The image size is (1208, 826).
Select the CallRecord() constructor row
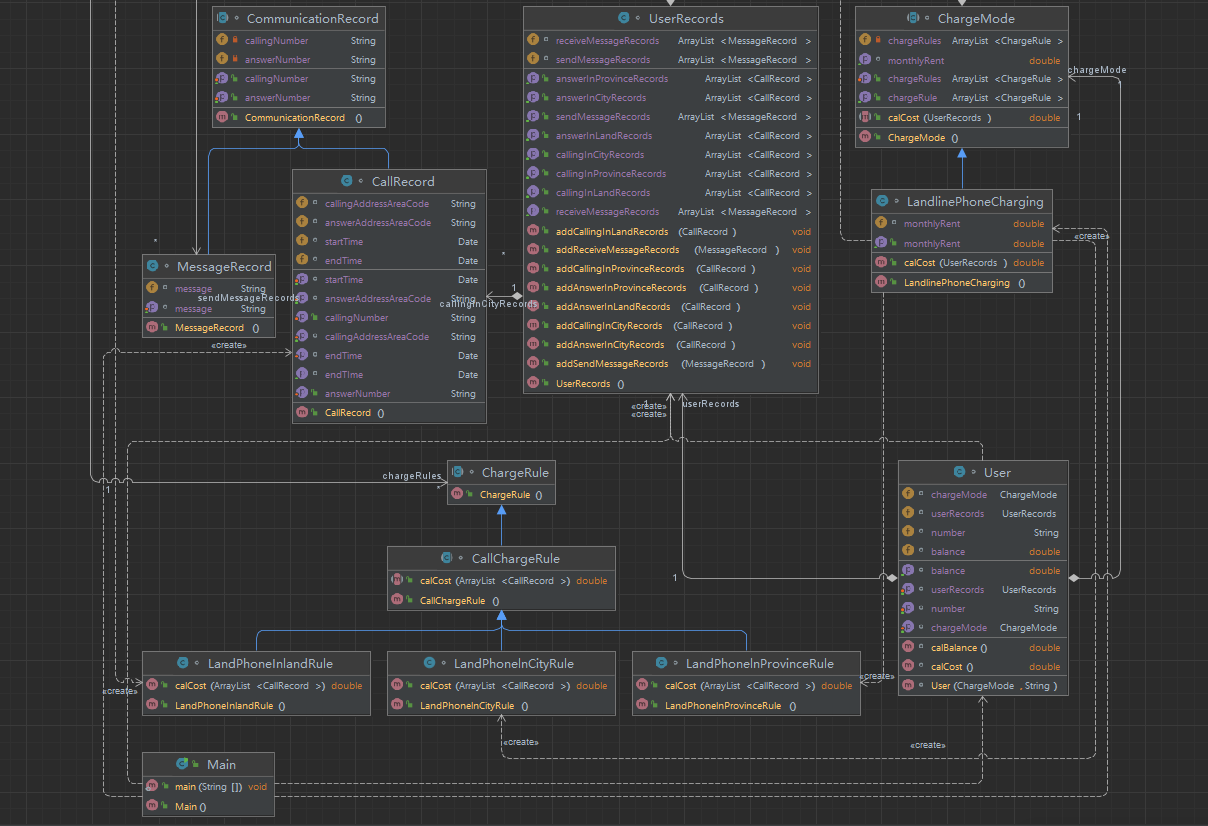point(389,413)
